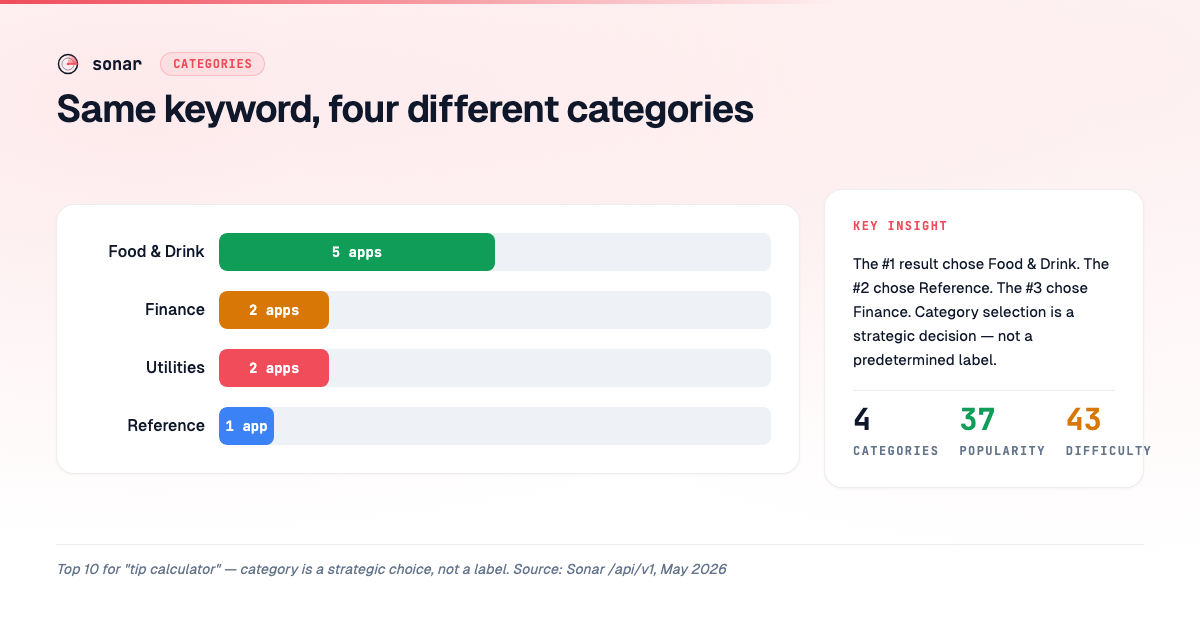Viewport: 1200px width, 630px height.
Task: Click the sonar brand name text
Action: pos(117,64)
